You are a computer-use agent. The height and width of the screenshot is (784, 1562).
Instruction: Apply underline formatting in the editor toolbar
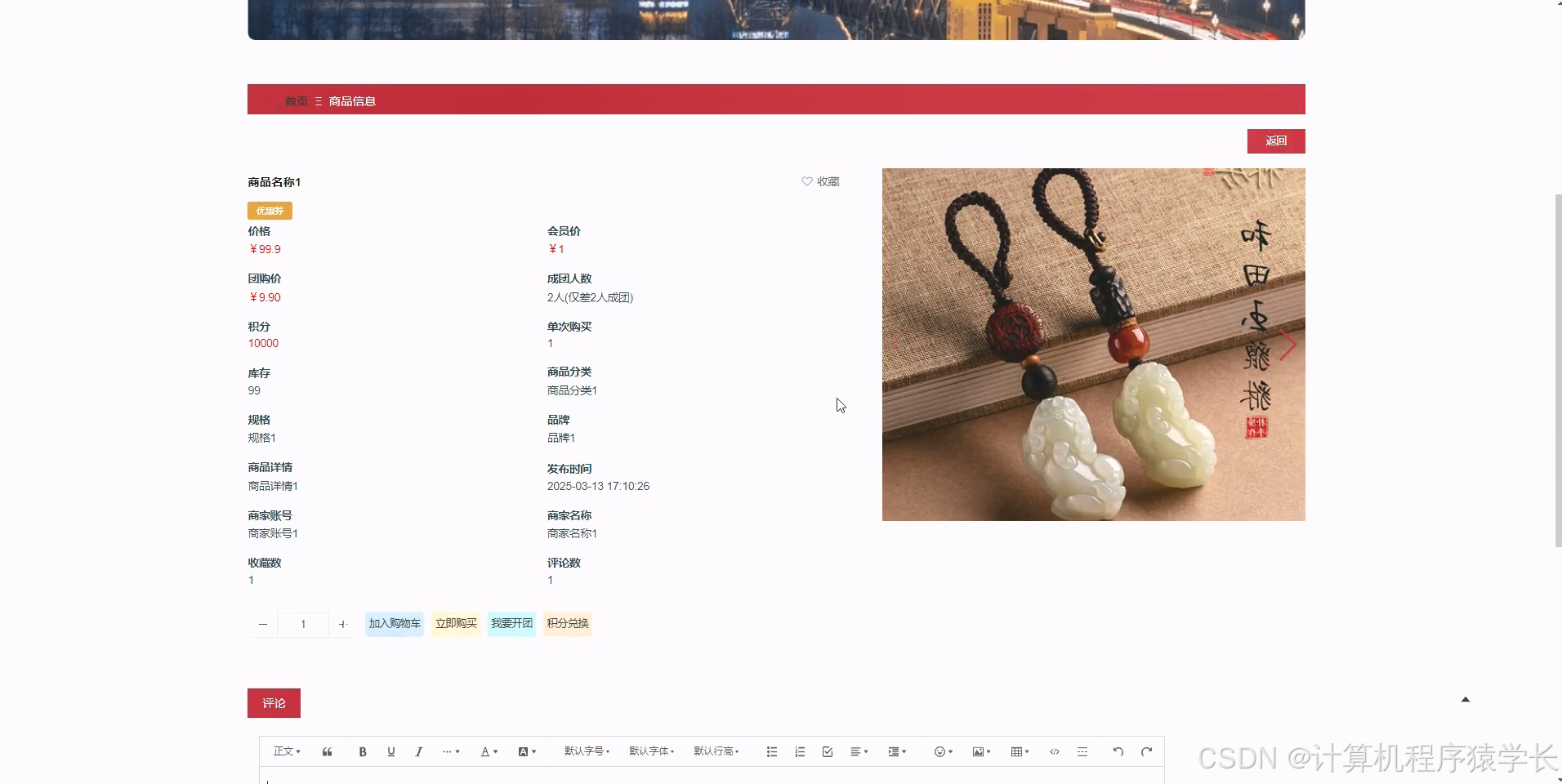click(391, 751)
